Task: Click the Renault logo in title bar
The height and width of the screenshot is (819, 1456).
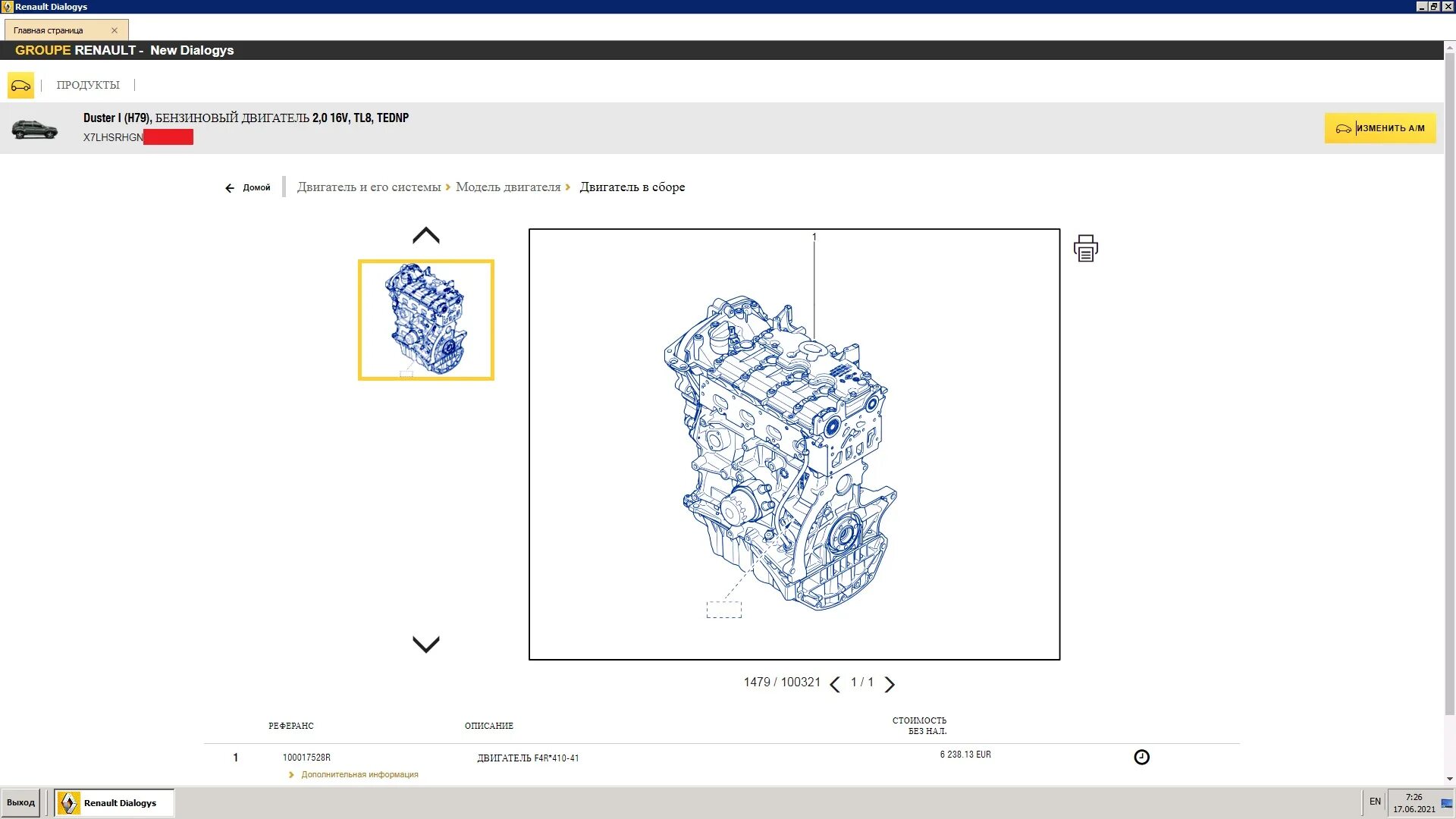Action: click(7, 7)
